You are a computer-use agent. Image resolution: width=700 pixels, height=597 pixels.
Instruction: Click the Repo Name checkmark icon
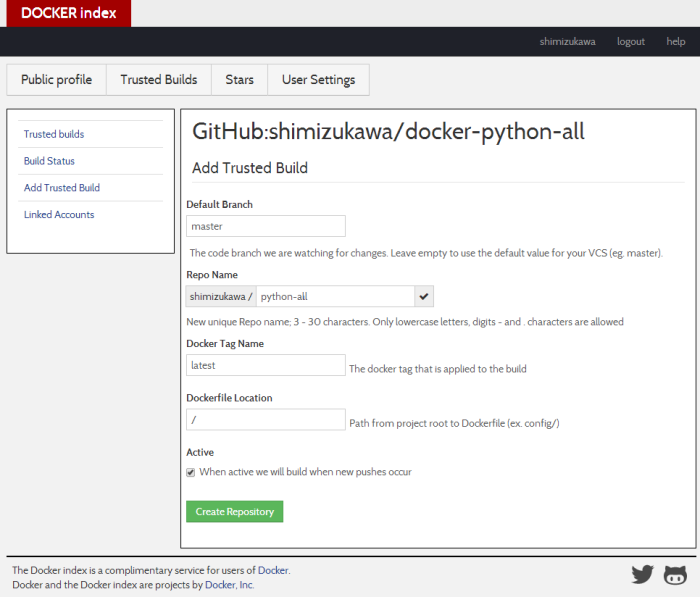click(424, 296)
